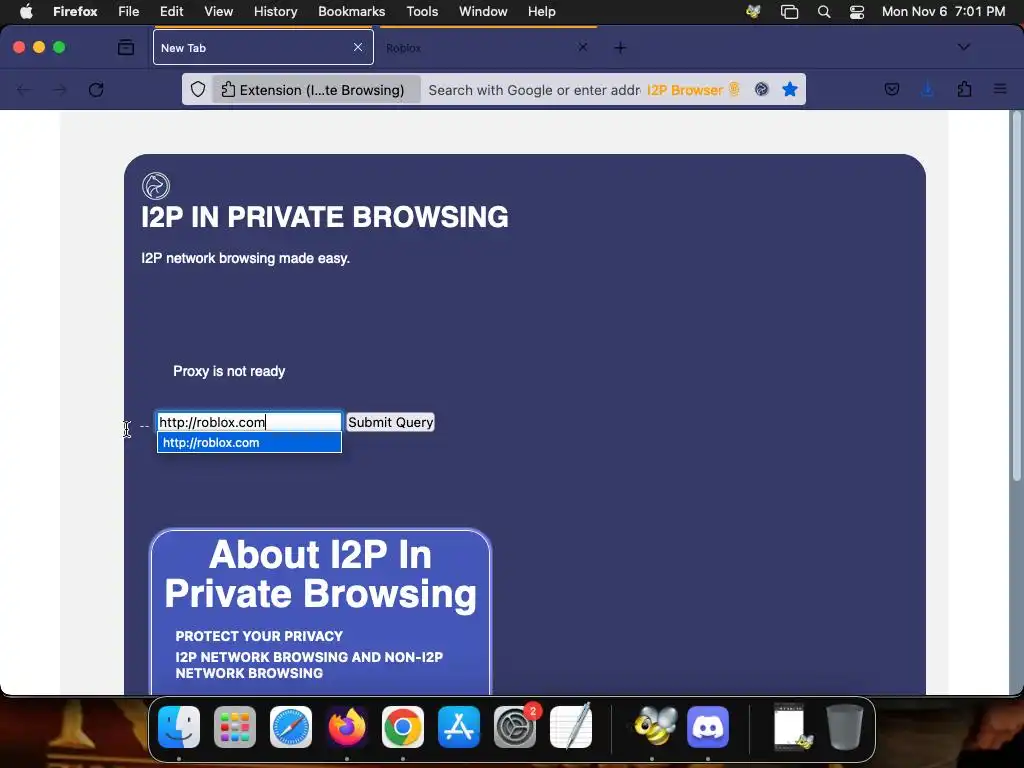1024x768 pixels.
Task: Open the Downloads arrow icon
Action: coord(927,89)
